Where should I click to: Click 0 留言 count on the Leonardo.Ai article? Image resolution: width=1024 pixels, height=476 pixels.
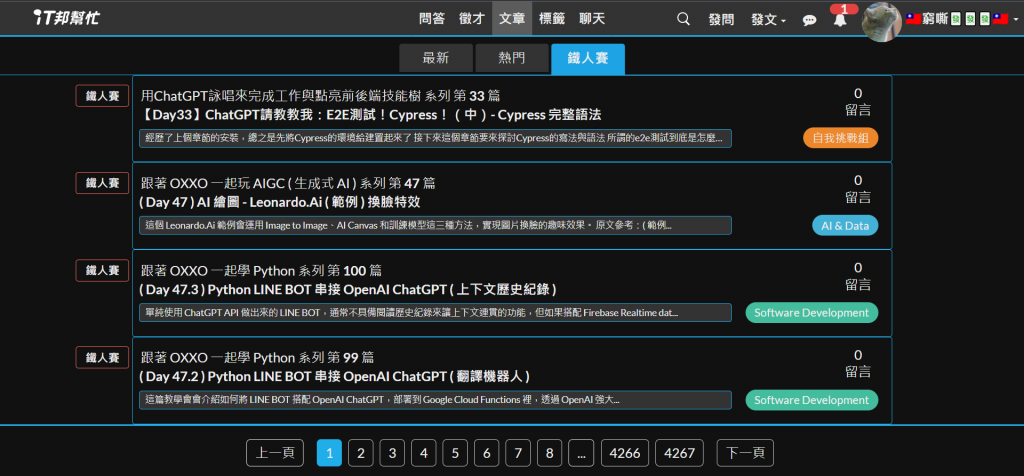(858, 189)
